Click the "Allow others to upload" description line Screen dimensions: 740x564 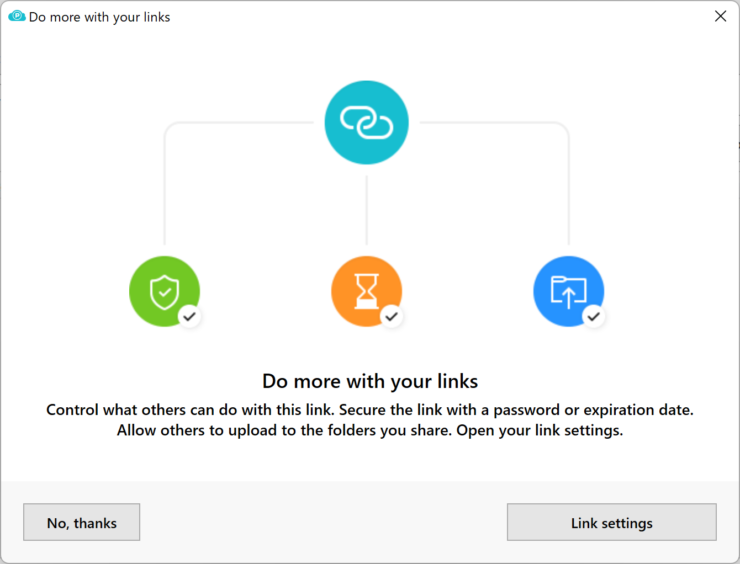coord(370,431)
